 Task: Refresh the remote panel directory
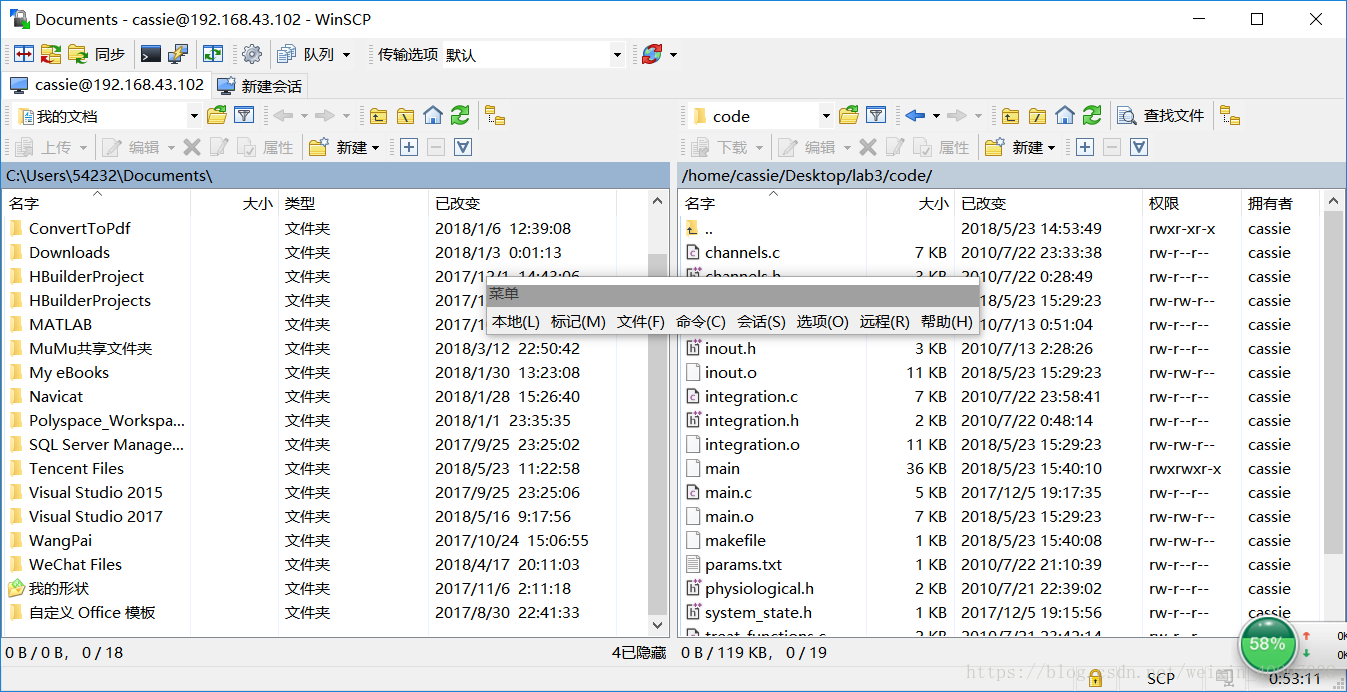tap(1092, 116)
